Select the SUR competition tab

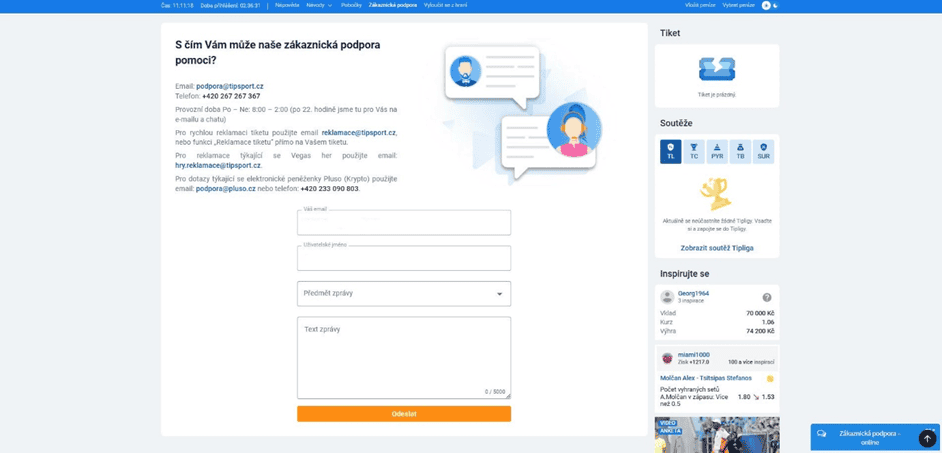tap(763, 152)
